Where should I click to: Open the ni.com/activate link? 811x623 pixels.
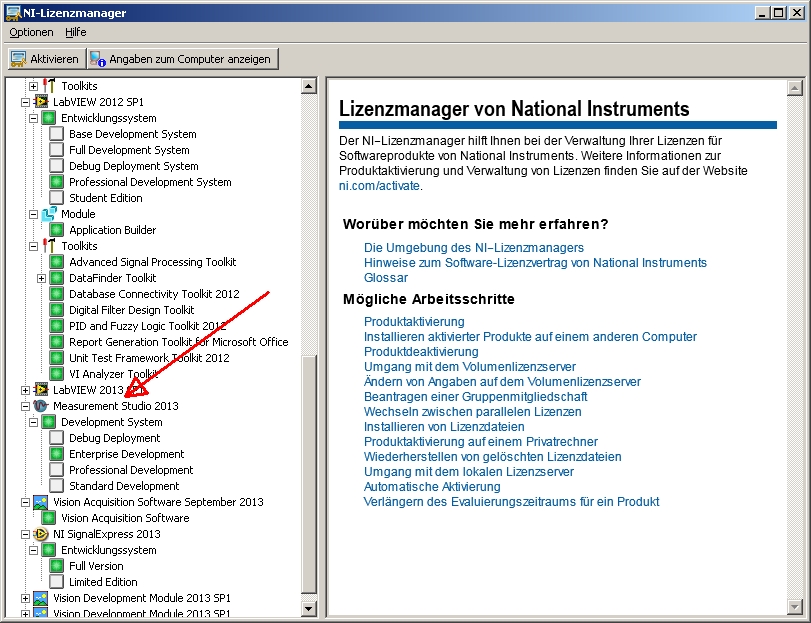coord(379,186)
